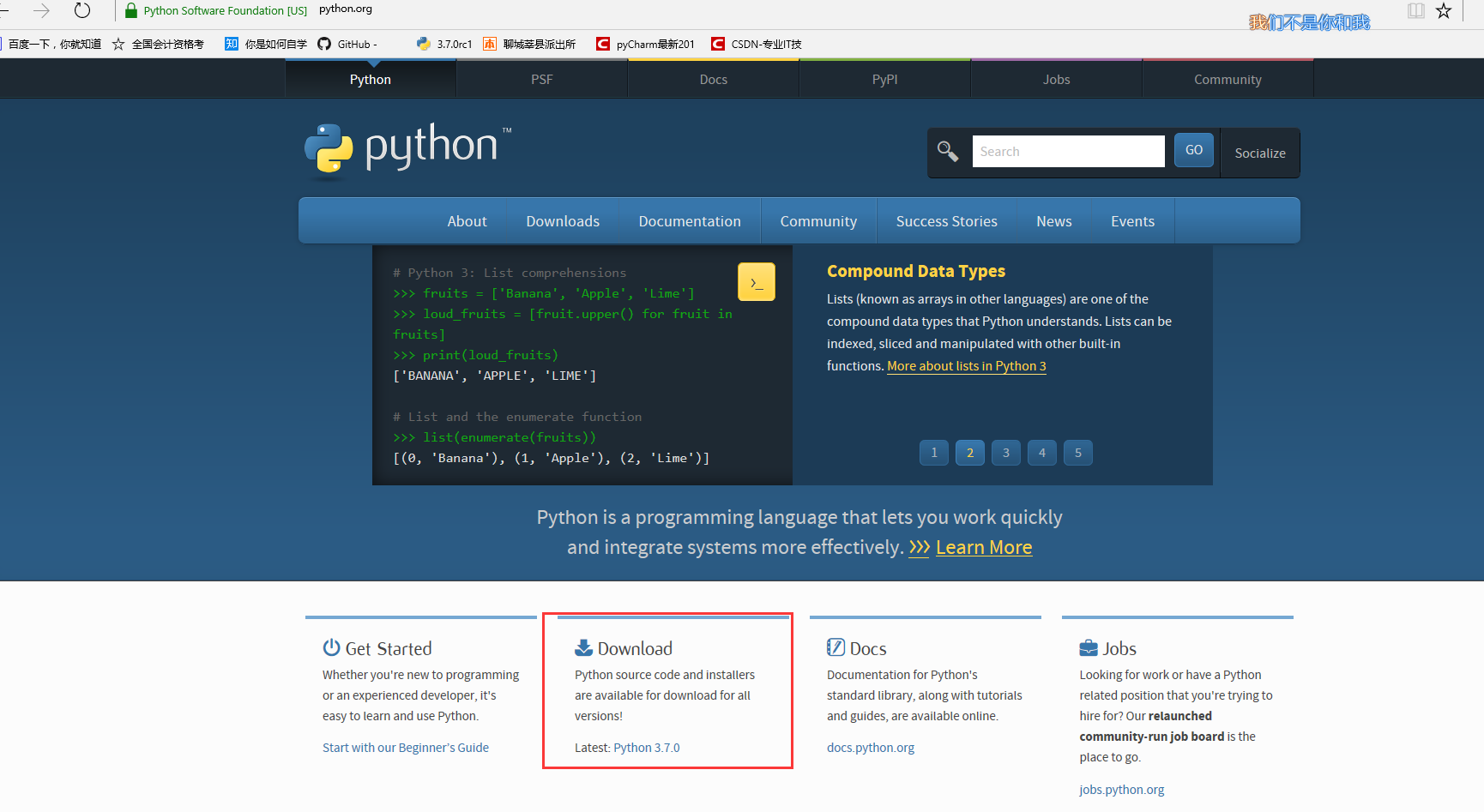Select the PSF top tab

click(x=542, y=79)
